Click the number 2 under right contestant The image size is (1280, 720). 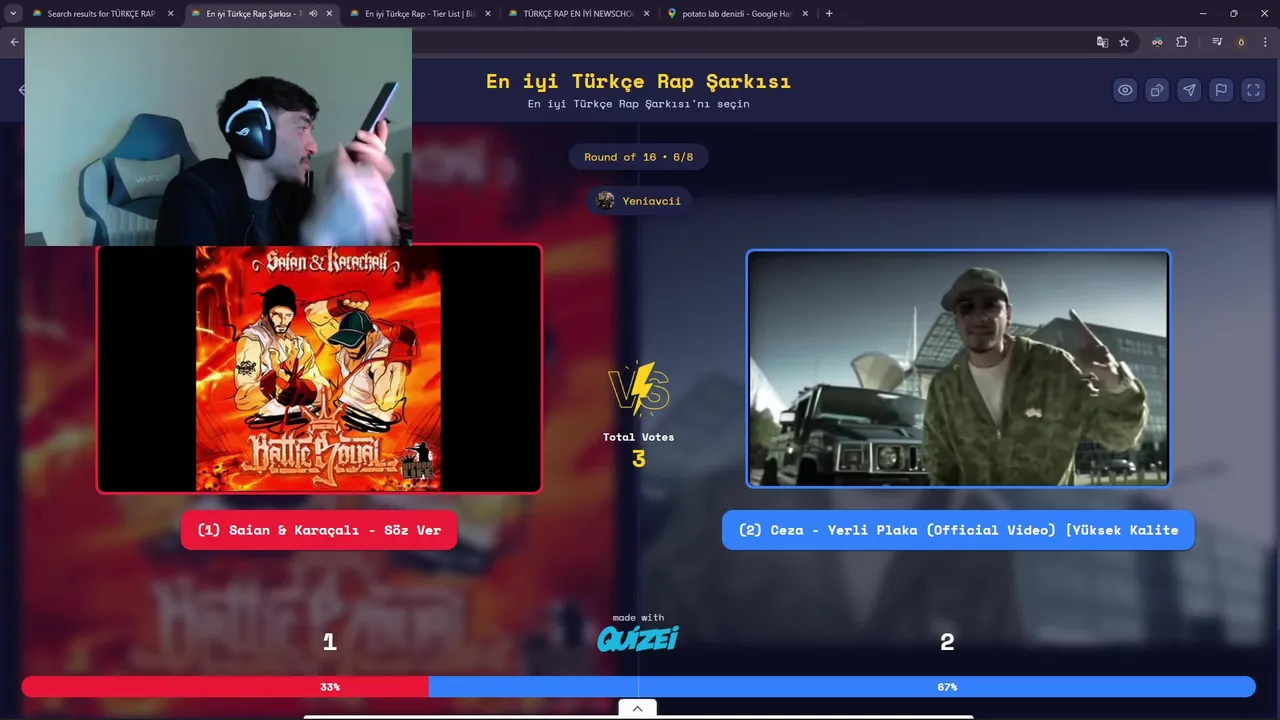(x=947, y=642)
